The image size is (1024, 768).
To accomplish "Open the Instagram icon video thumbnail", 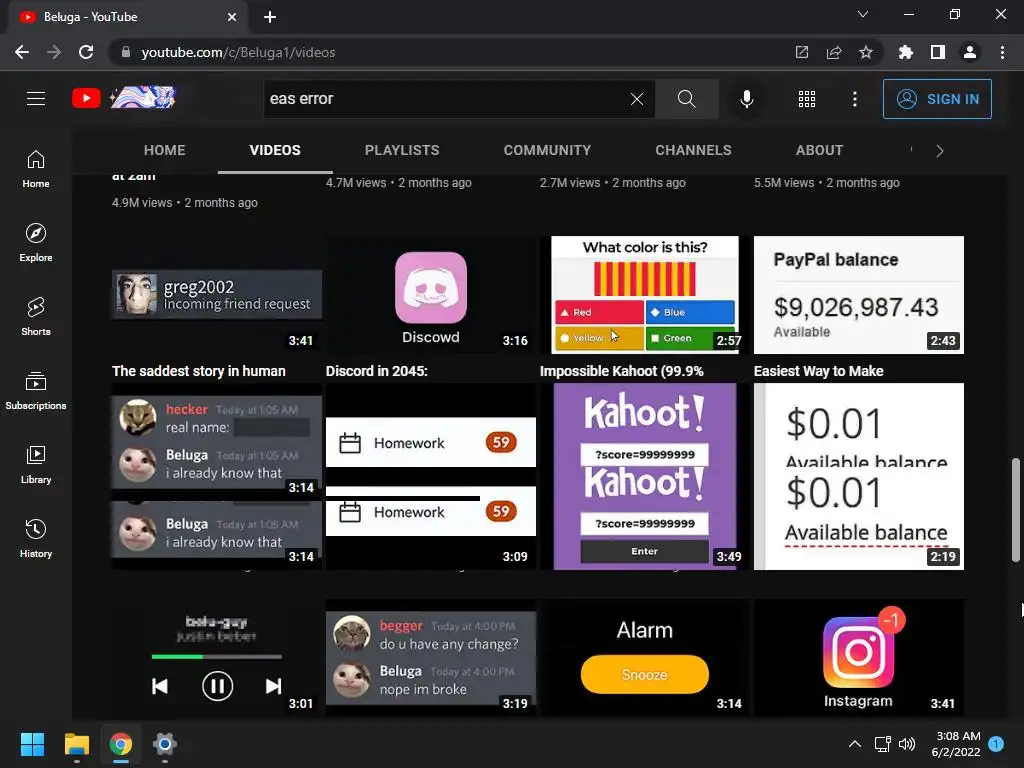I will pyautogui.click(x=859, y=658).
